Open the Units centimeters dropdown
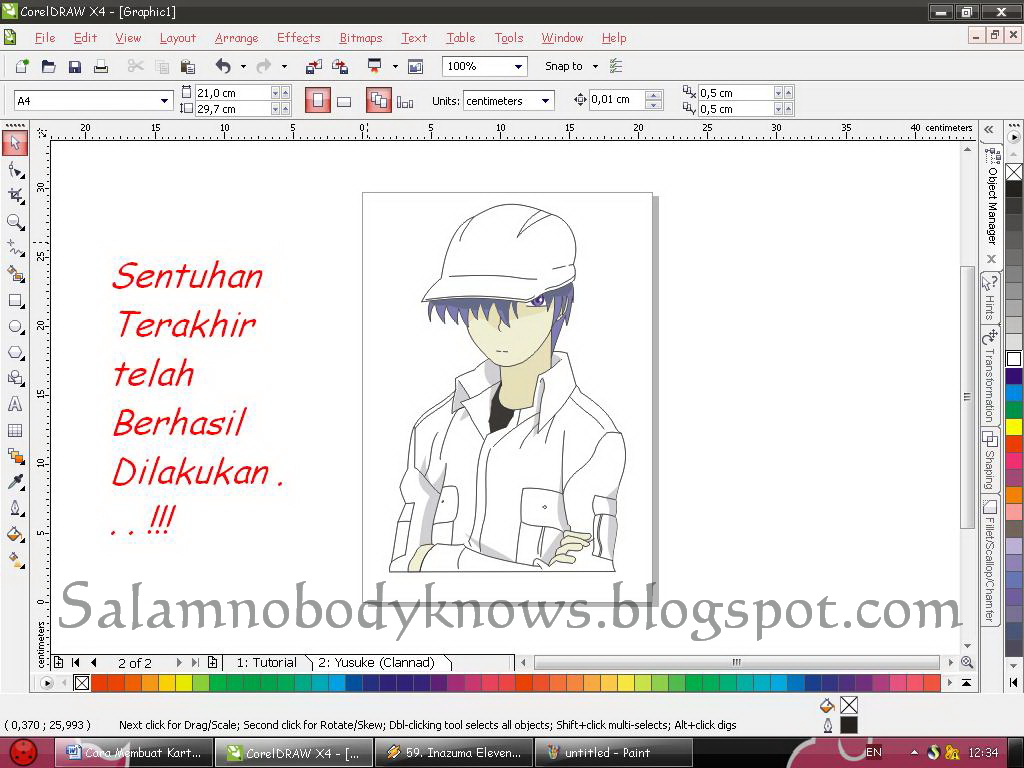The height and width of the screenshot is (768, 1024). 545,101
